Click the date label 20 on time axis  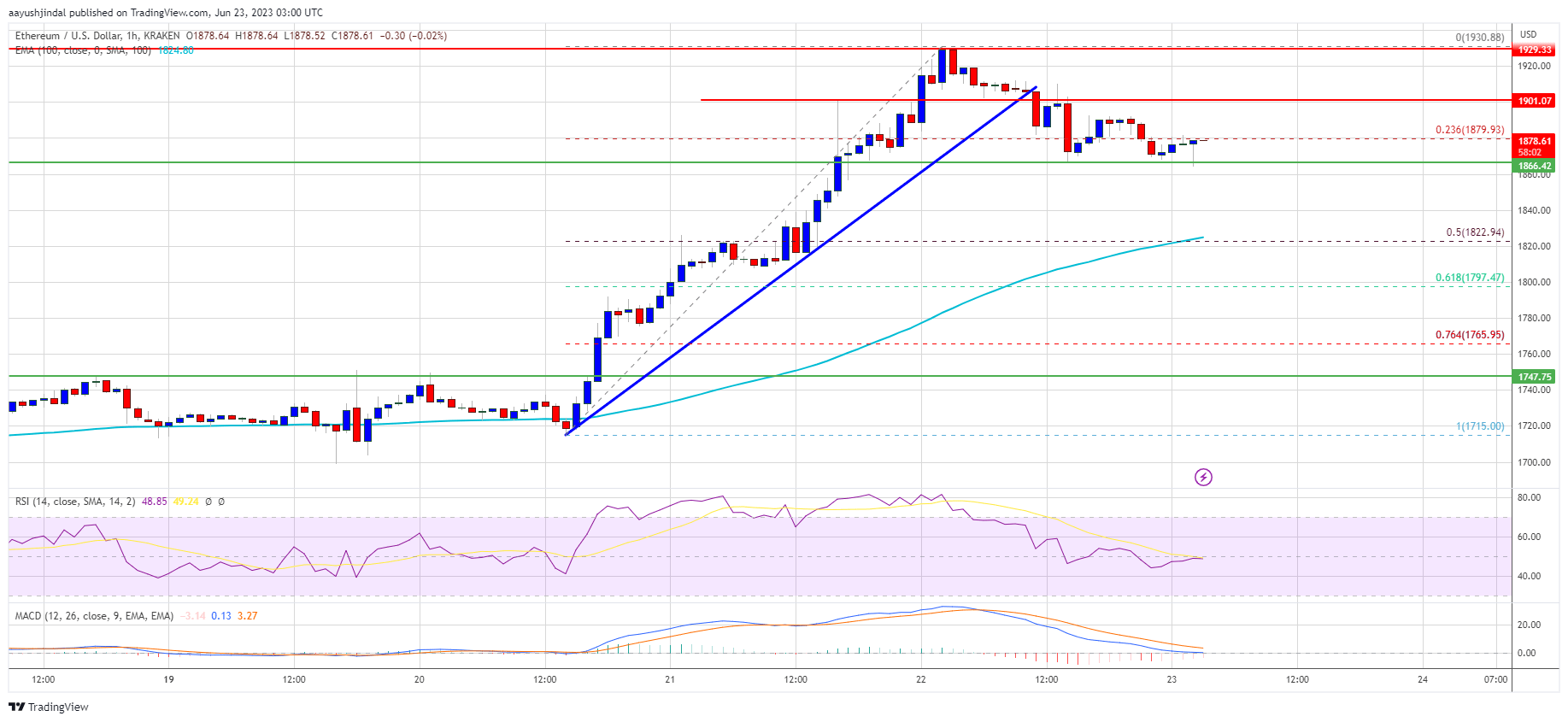pos(420,680)
